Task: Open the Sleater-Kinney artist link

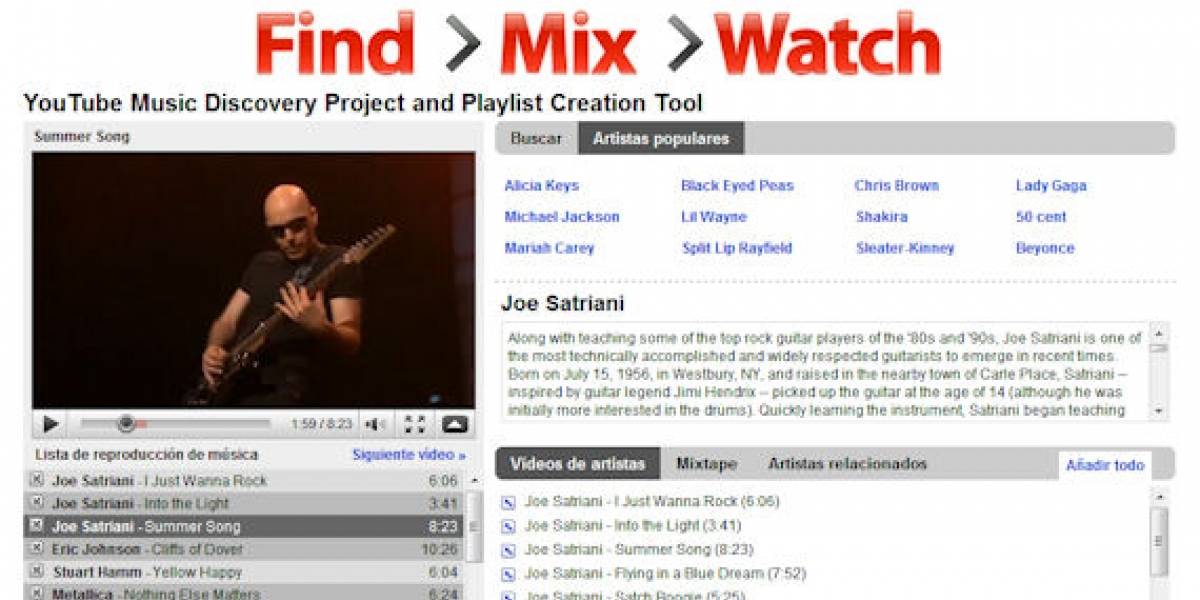Action: pyautogui.click(x=905, y=248)
